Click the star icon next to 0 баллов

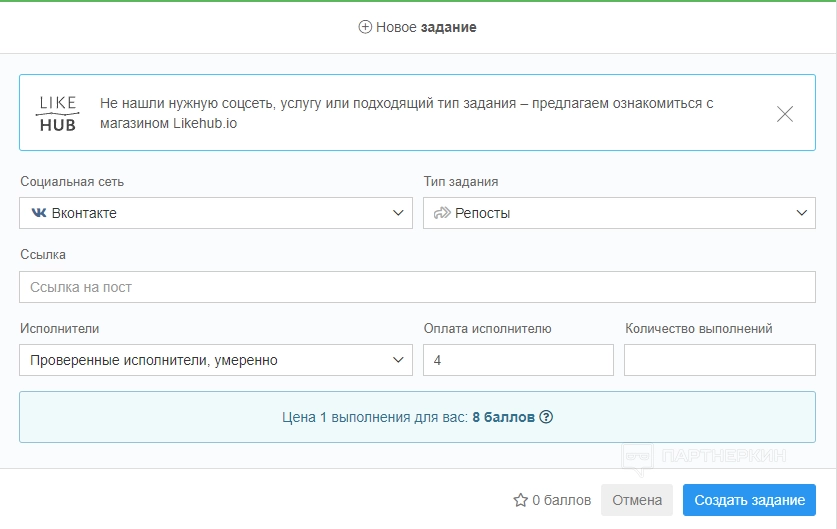(520, 500)
